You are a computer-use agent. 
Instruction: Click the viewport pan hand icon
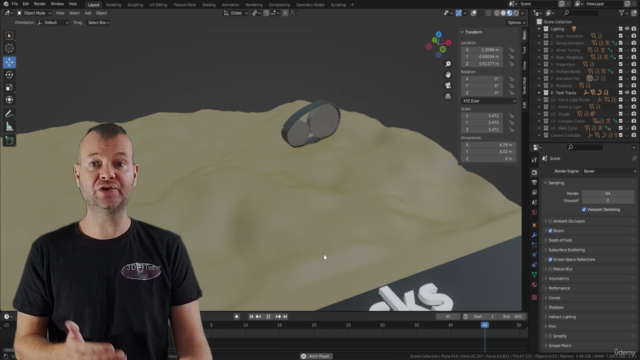448,75
